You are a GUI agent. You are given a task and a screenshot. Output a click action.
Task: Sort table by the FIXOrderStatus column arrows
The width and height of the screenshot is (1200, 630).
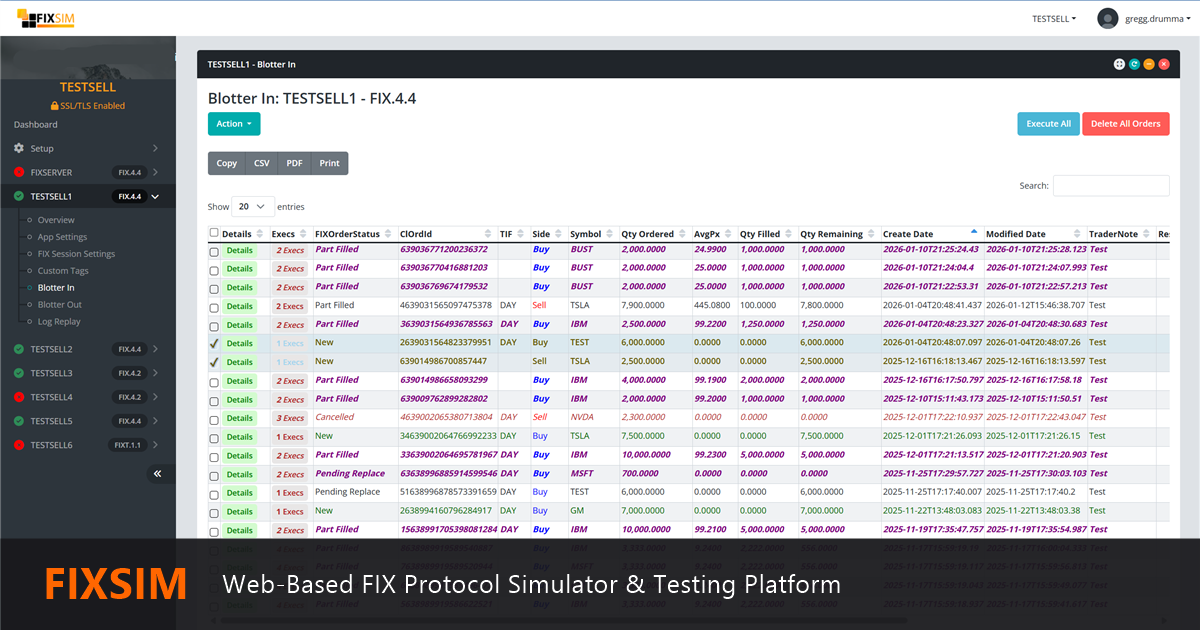[x=388, y=234]
